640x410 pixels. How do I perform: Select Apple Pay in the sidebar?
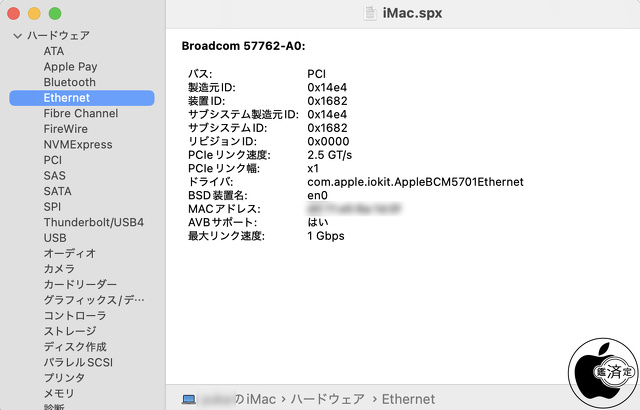[70, 67]
